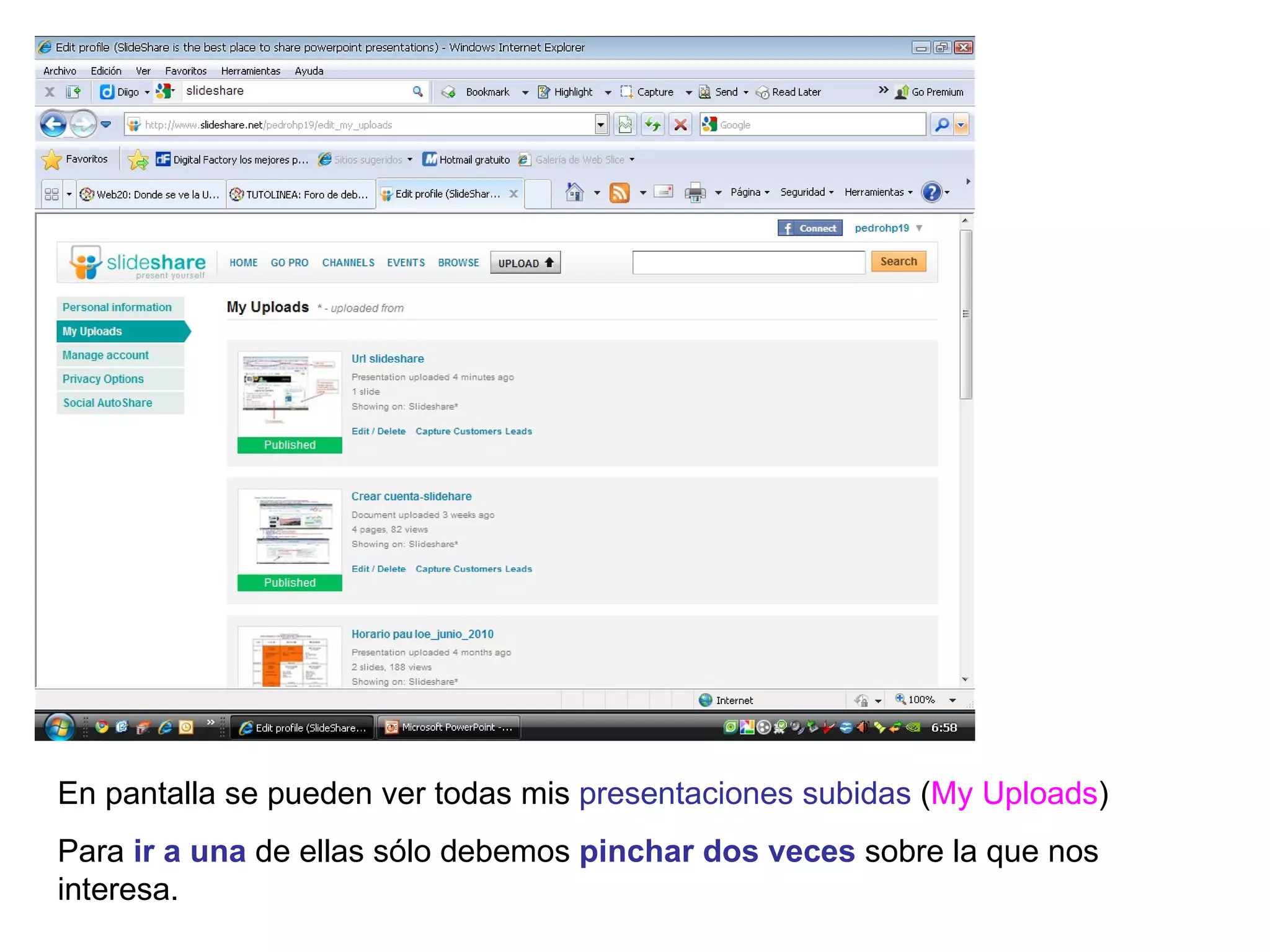Switch to the TUTOLINEA Foro tab
Viewport: 1270px width, 952px height.
coord(300,195)
